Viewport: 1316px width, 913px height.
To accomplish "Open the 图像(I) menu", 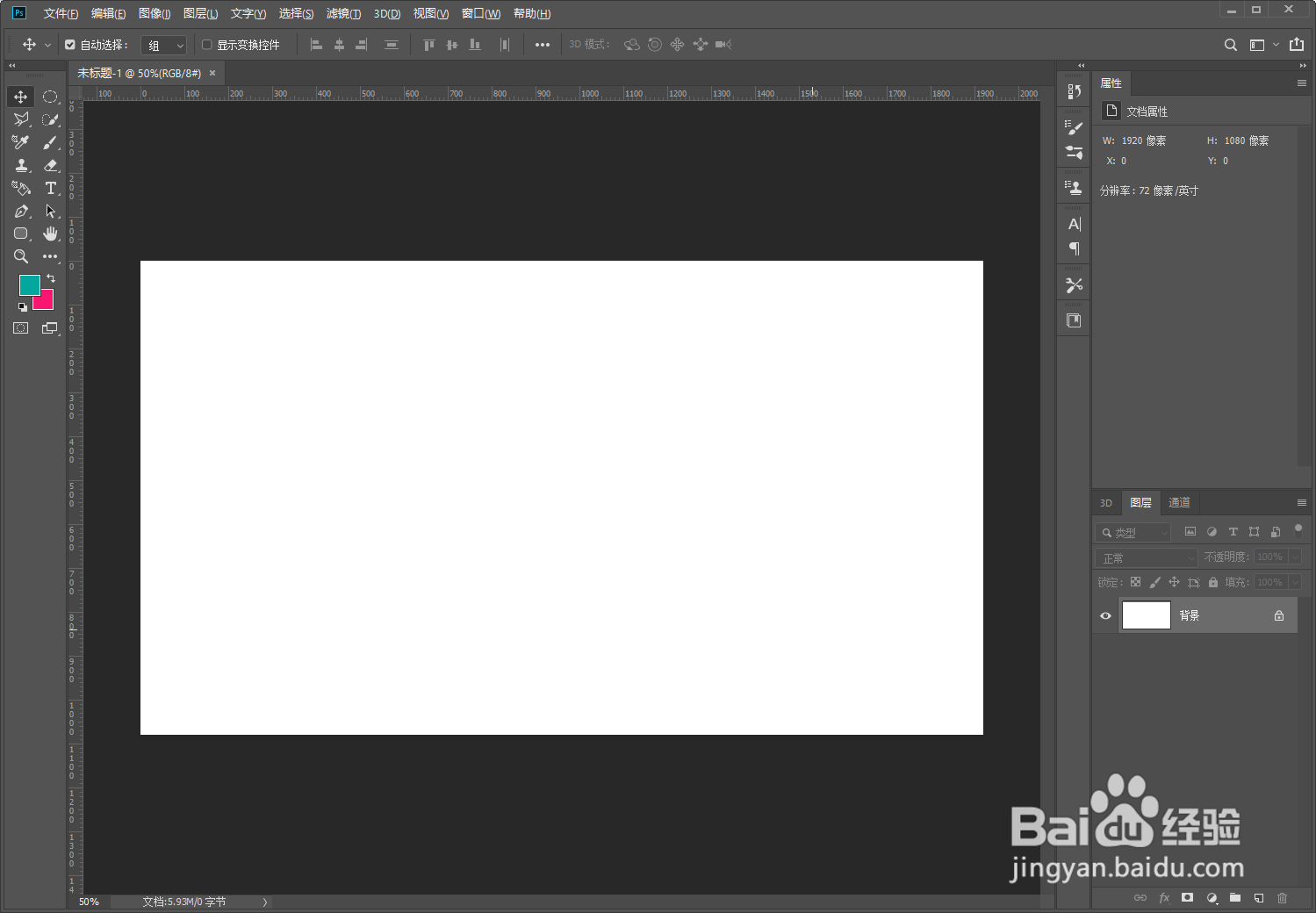I will pos(155,13).
